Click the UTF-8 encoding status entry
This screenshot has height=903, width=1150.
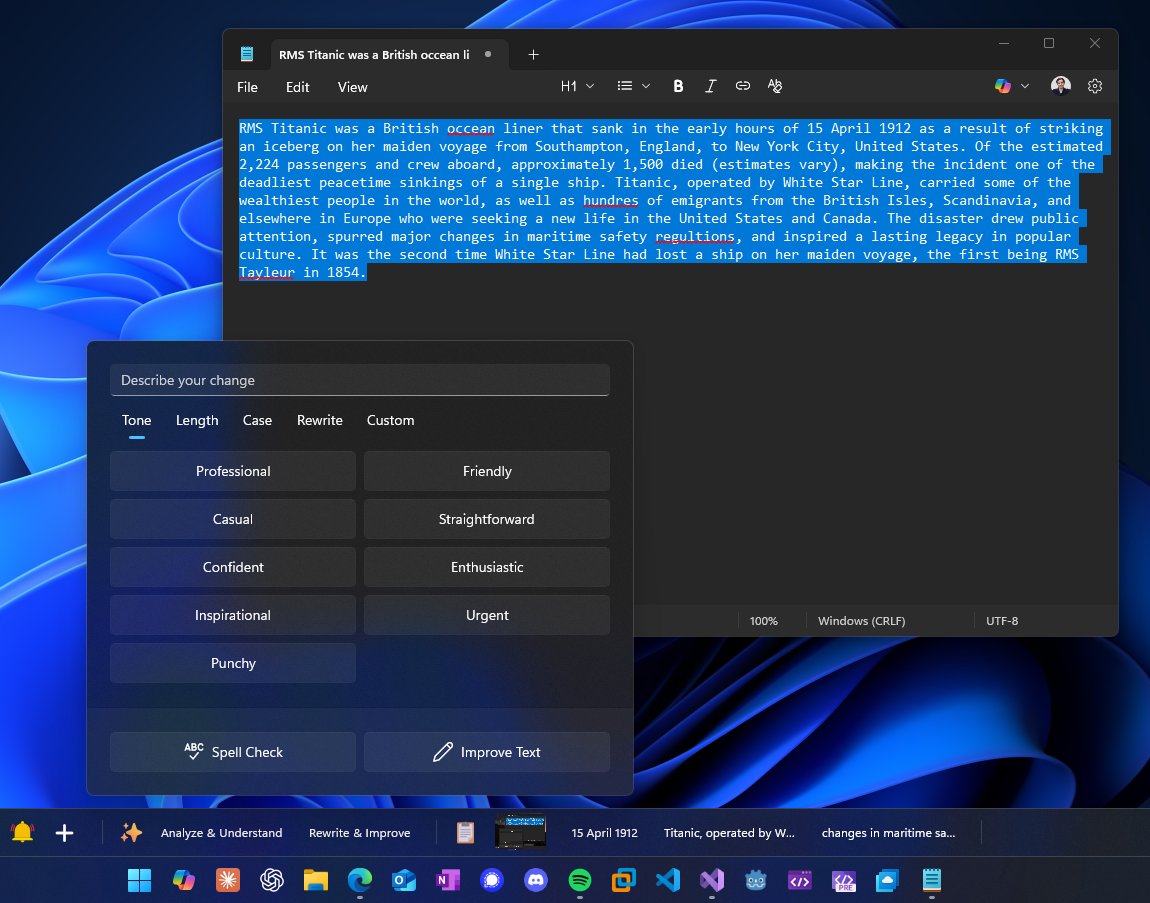click(1002, 621)
